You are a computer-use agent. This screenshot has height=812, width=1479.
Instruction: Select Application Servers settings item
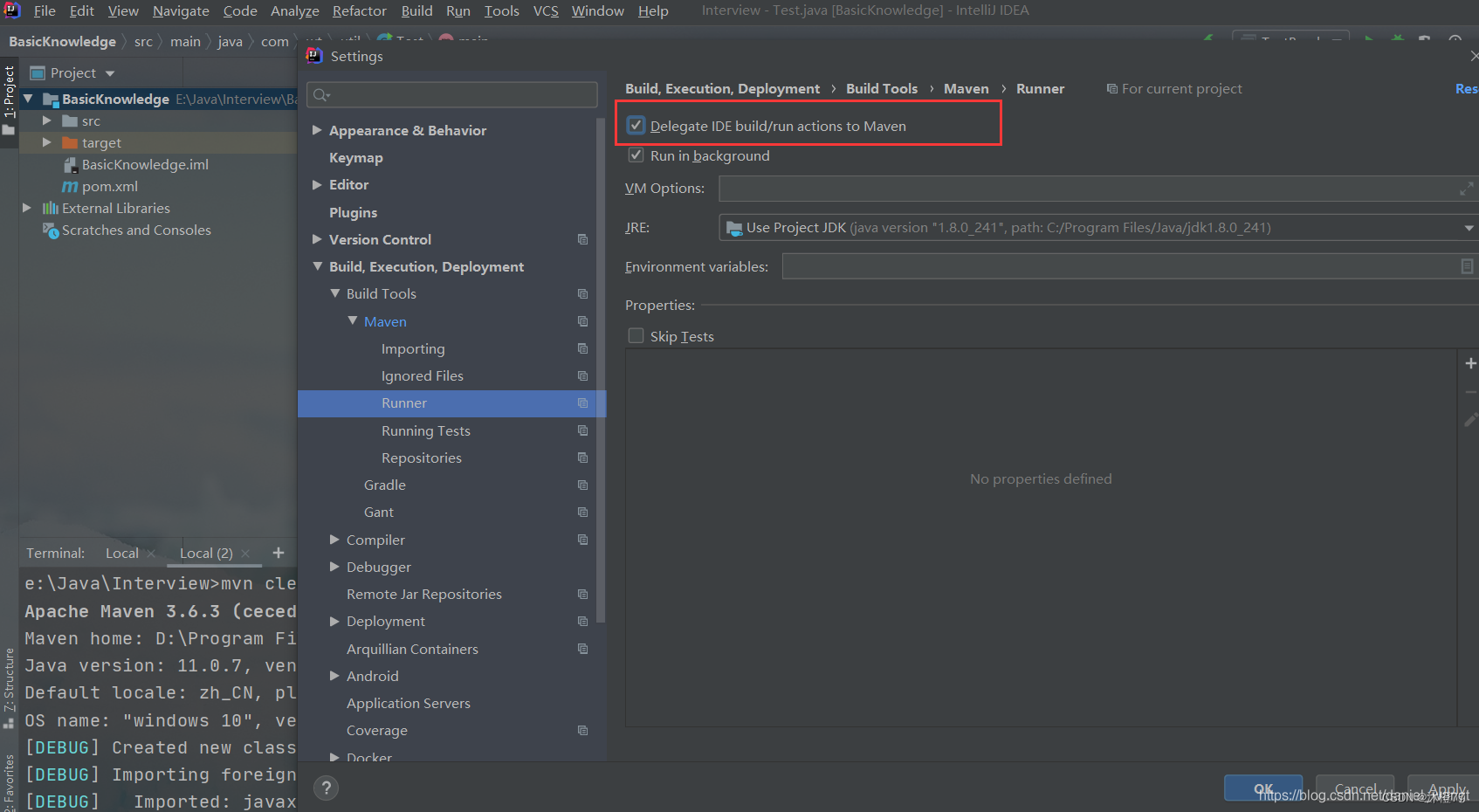tap(409, 703)
